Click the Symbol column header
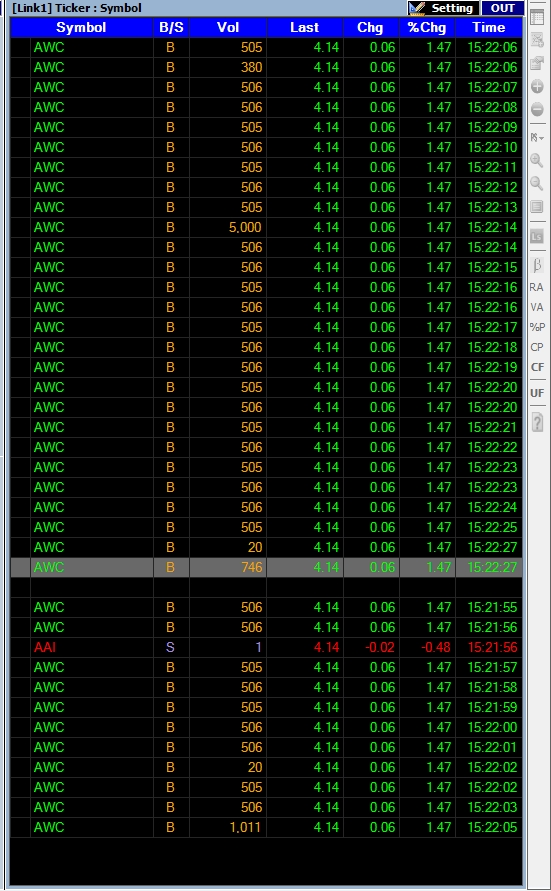This screenshot has width=551, height=891. point(81,27)
